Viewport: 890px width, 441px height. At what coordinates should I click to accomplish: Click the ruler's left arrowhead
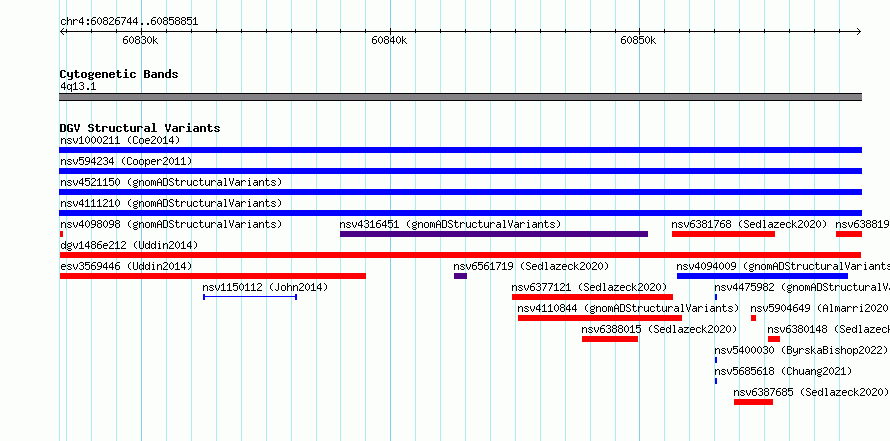(62, 32)
